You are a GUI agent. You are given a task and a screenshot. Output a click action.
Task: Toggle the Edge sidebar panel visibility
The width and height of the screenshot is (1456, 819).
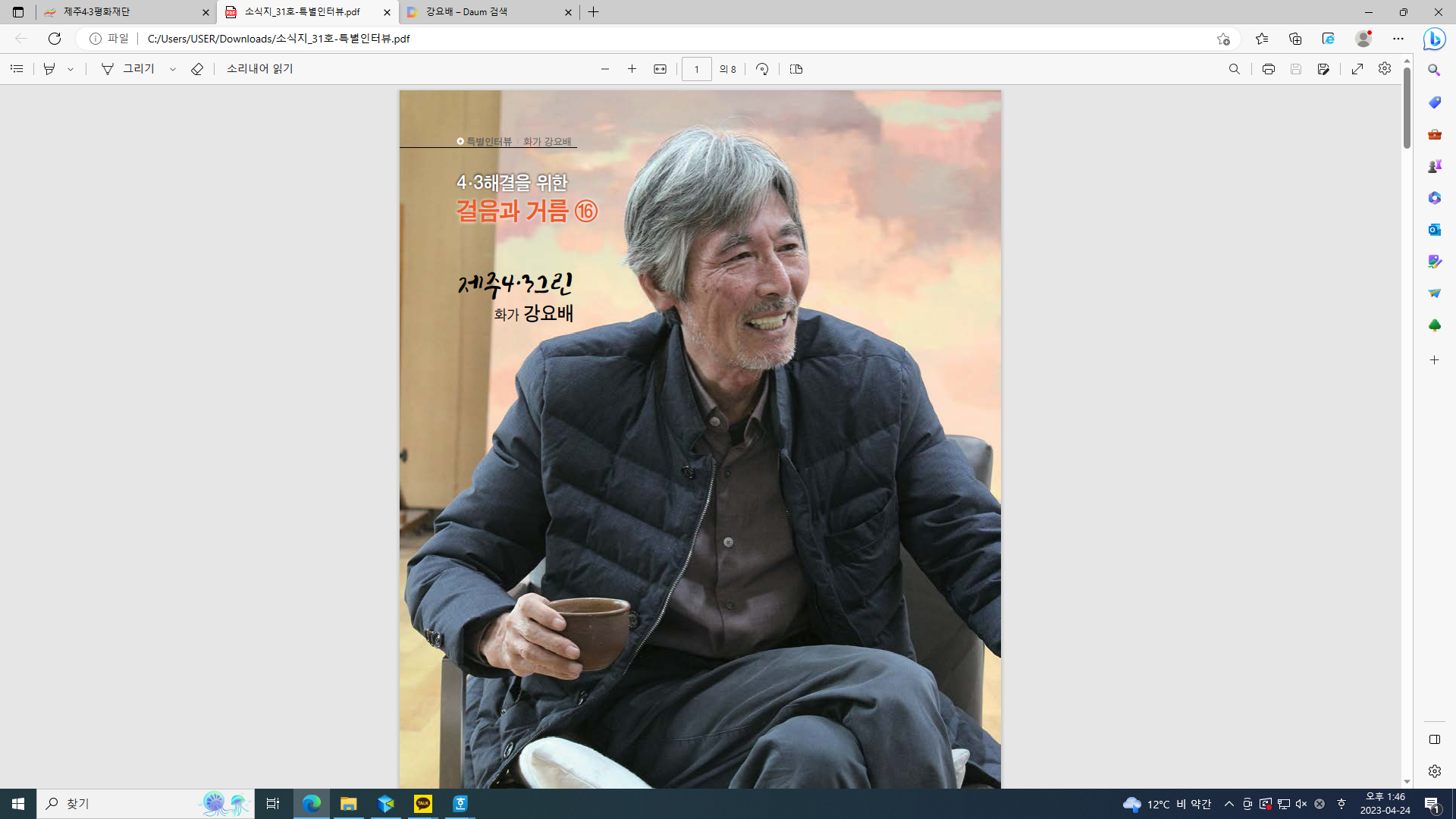pyautogui.click(x=1434, y=739)
